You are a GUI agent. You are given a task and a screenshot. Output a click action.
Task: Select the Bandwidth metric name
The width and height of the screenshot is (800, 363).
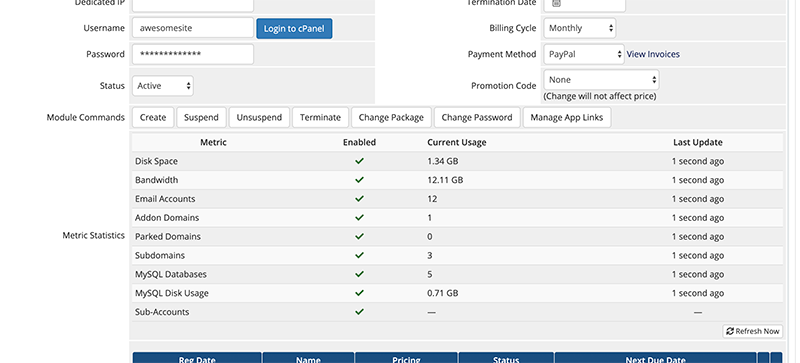156,180
